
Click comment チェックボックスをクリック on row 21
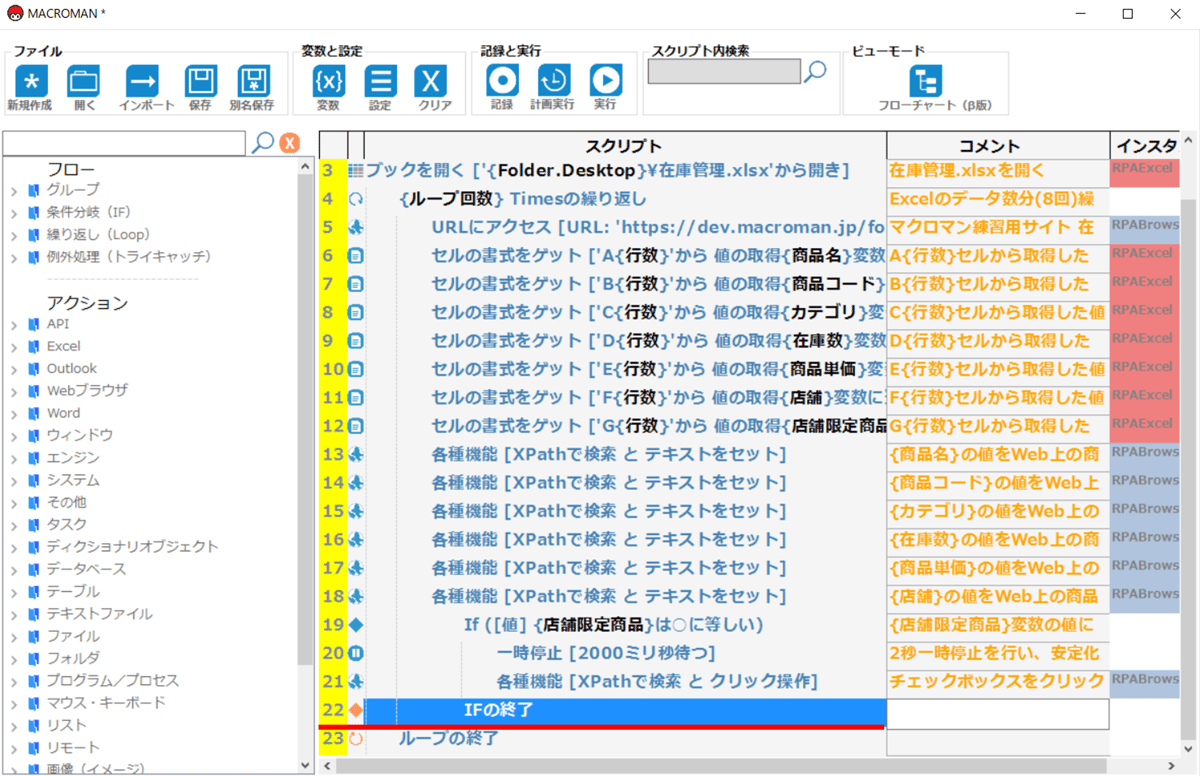point(996,682)
